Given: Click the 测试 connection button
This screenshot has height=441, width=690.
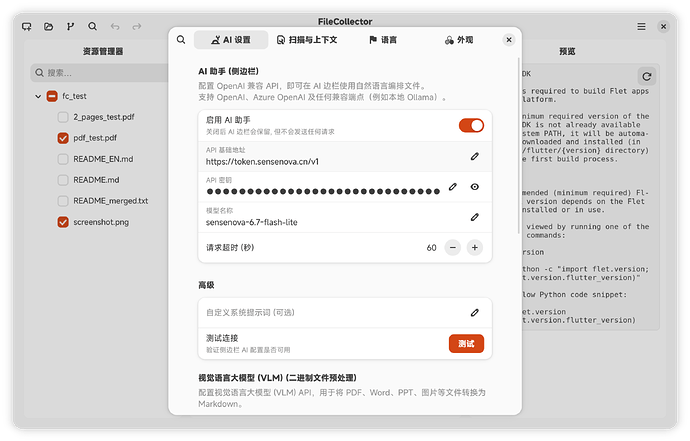Looking at the screenshot, I should (x=466, y=344).
